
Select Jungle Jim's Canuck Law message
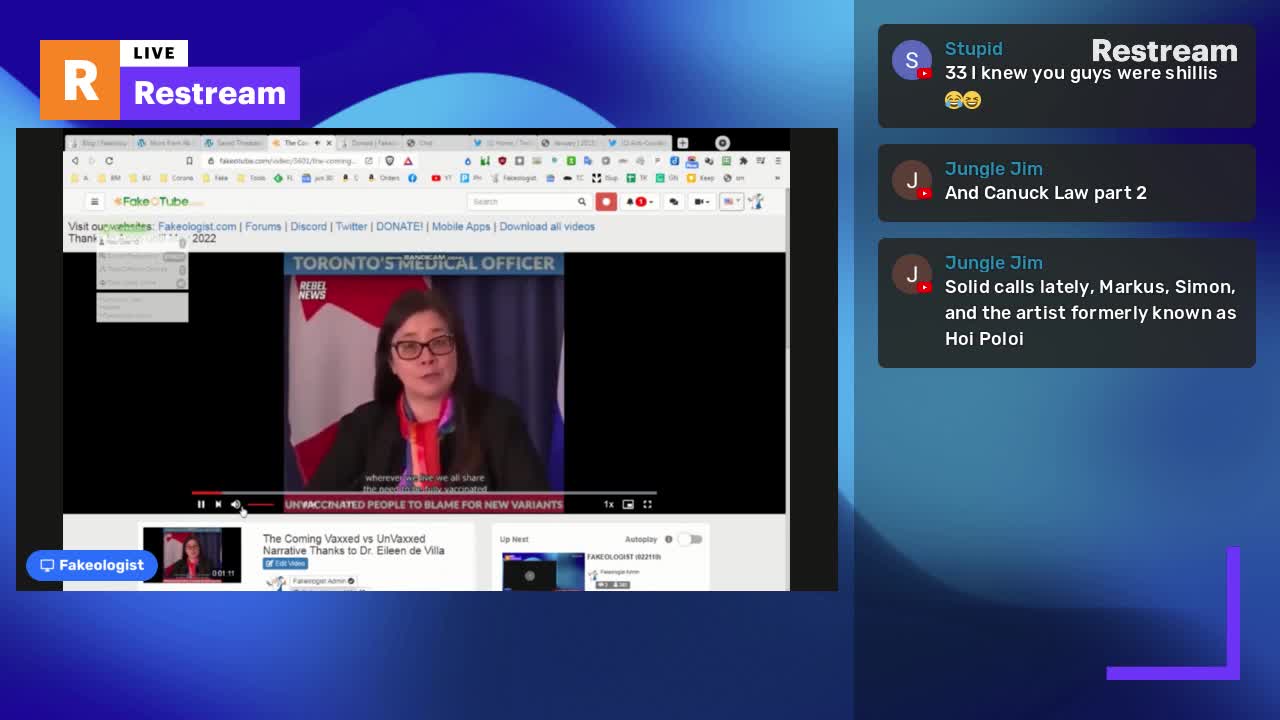tap(1067, 182)
